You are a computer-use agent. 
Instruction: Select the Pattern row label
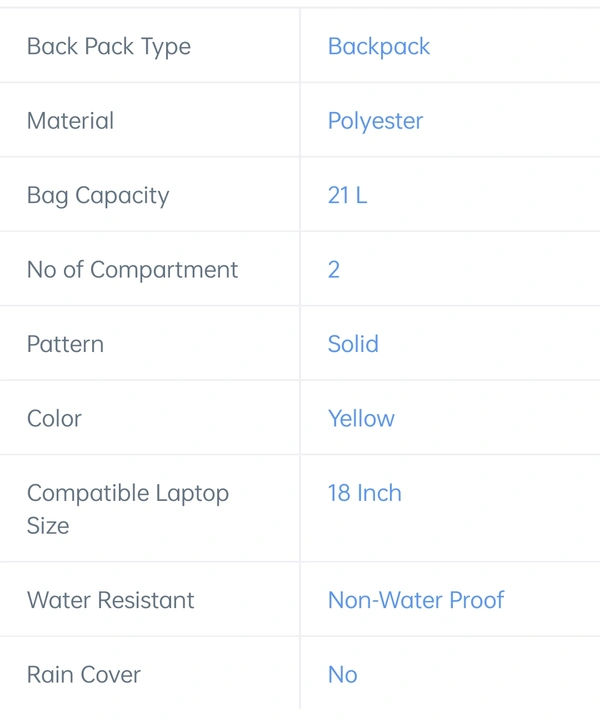[65, 344]
